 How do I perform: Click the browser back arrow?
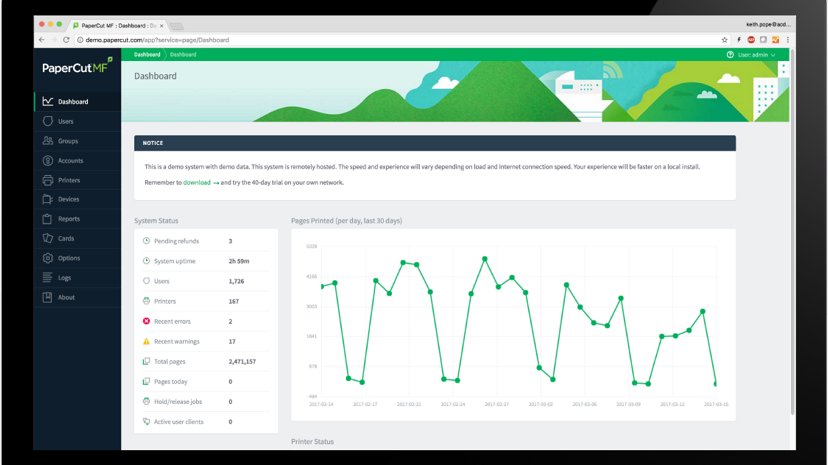point(42,40)
